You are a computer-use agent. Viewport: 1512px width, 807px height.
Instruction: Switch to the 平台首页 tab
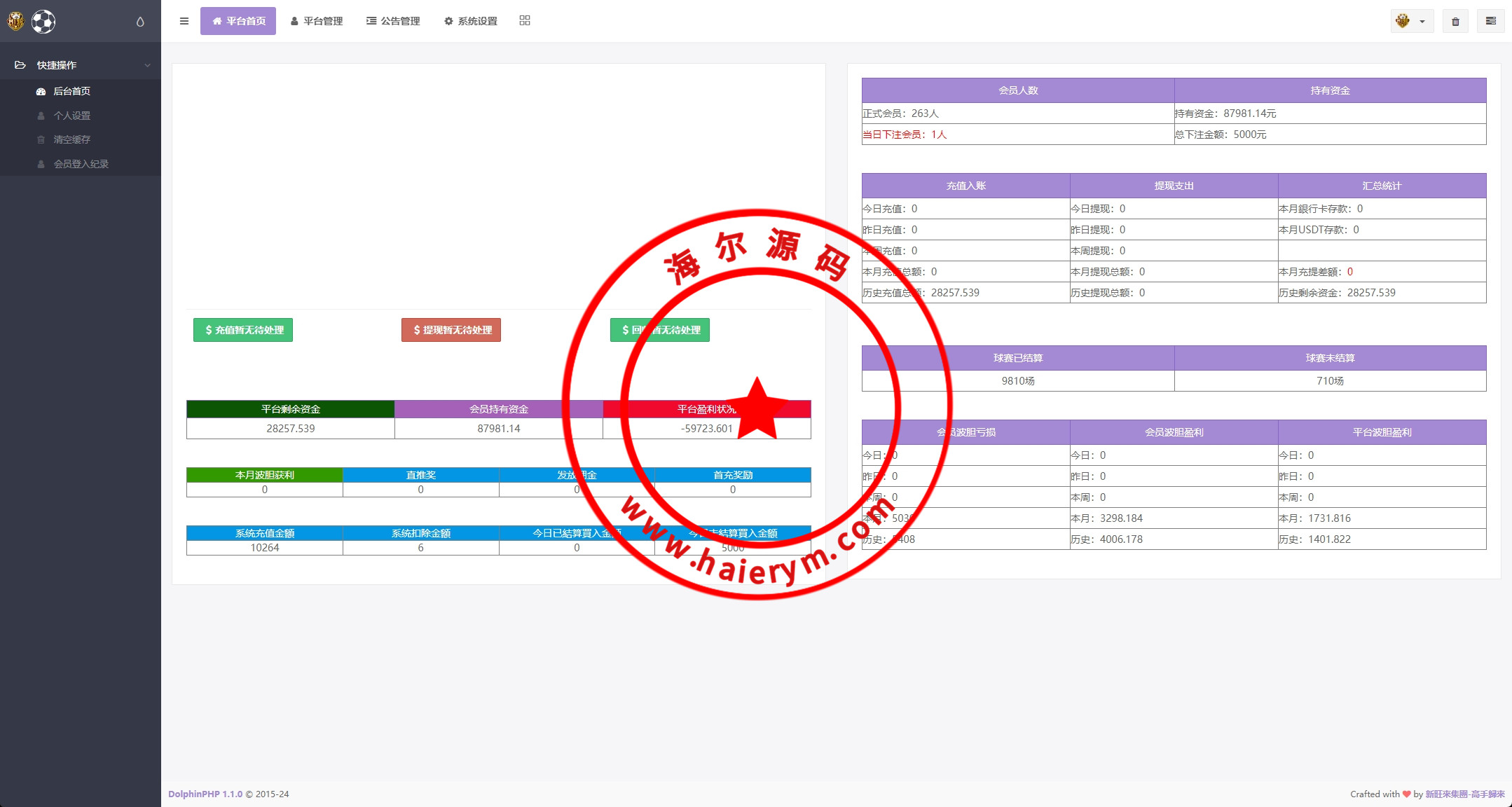(x=238, y=21)
